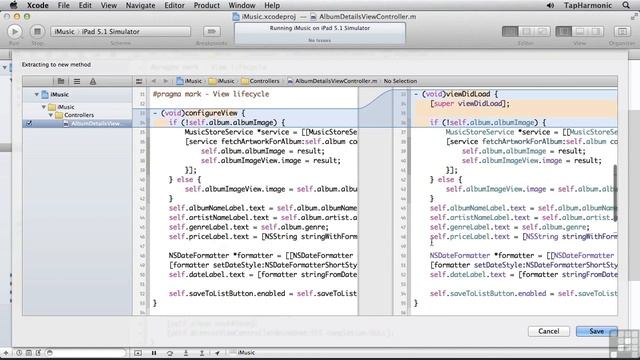Click the pause execution debug button
Viewport: 640px width, 360px height.
pyautogui.click(x=154, y=353)
